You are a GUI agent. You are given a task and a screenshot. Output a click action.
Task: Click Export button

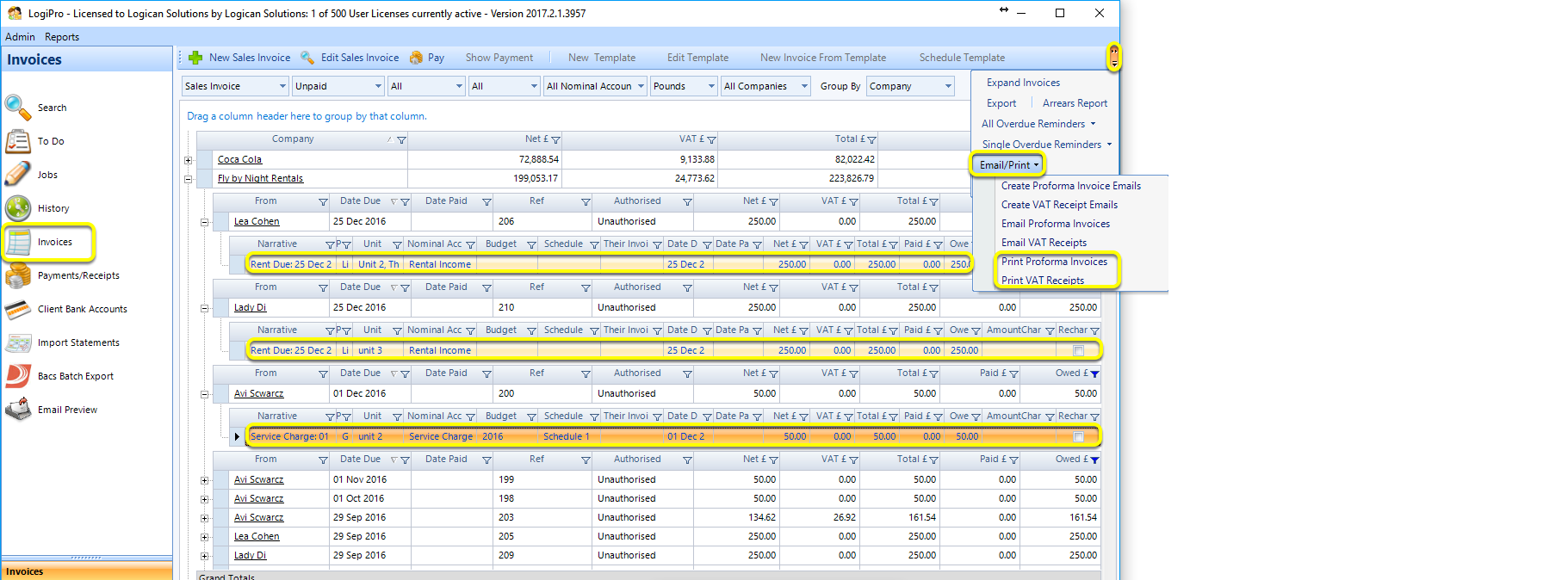tap(1001, 103)
